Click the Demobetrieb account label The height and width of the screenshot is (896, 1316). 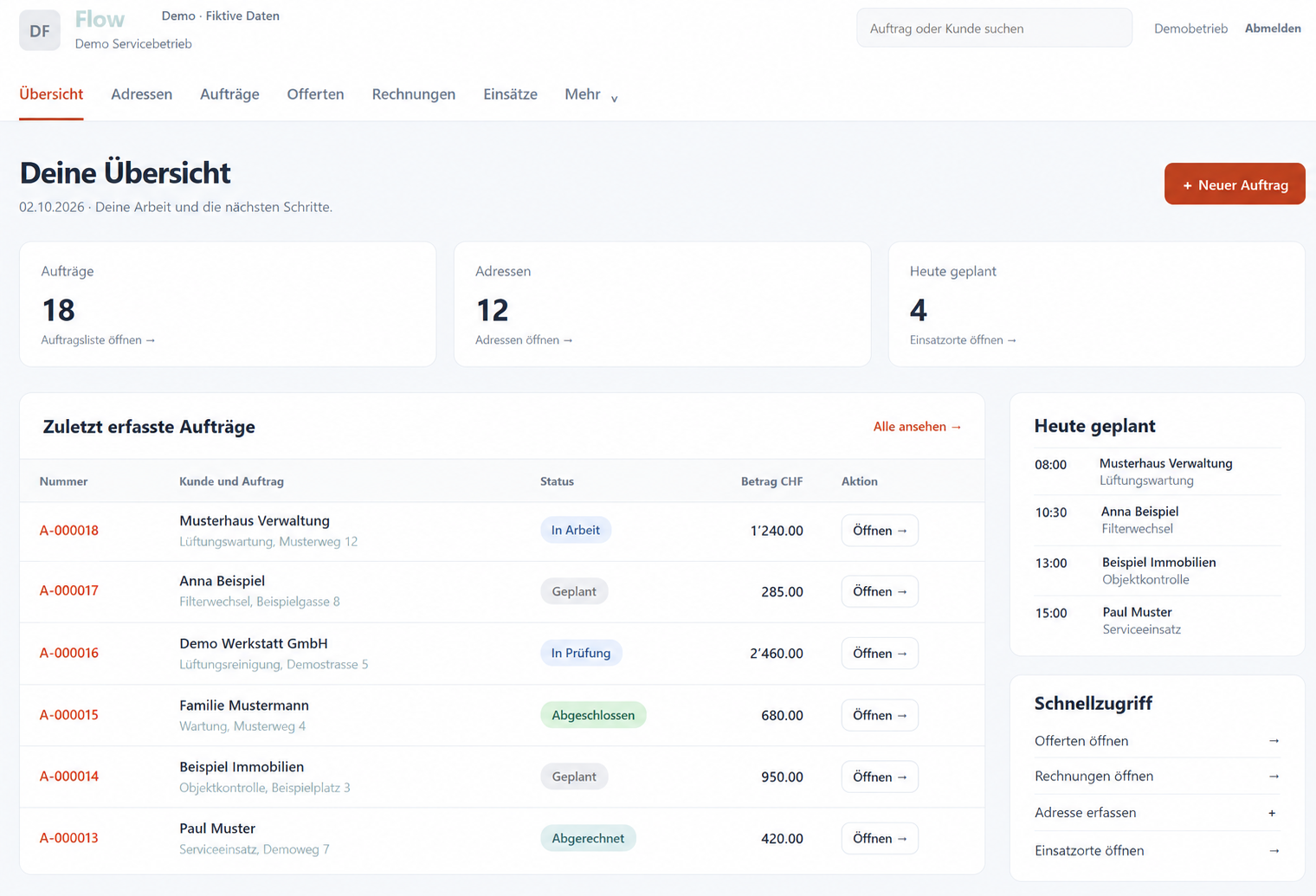click(x=1190, y=29)
